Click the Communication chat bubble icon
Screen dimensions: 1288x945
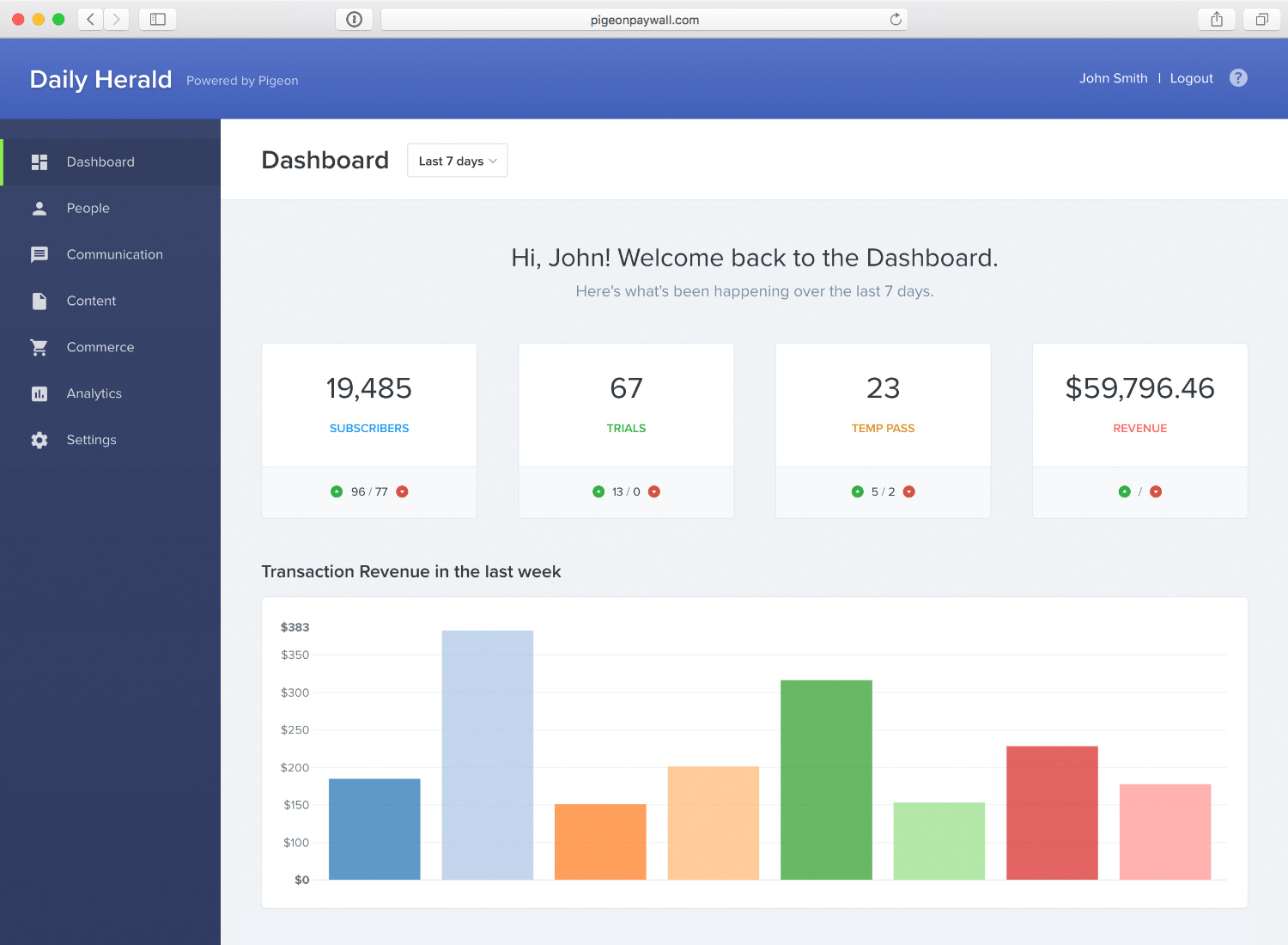tap(39, 255)
